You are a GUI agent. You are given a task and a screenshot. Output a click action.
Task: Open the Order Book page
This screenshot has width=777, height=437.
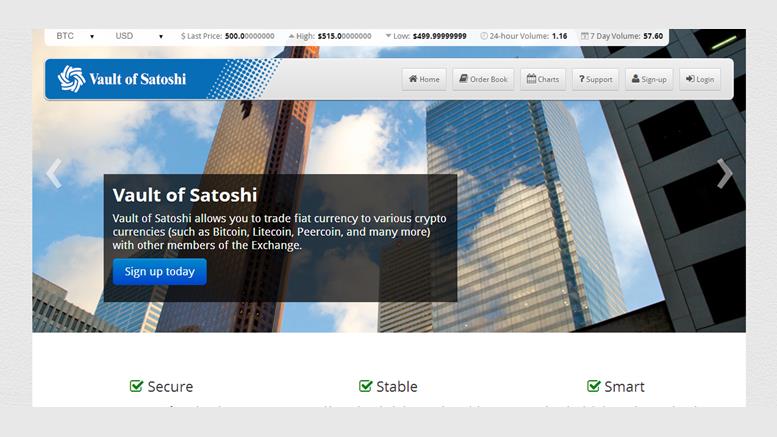point(483,79)
